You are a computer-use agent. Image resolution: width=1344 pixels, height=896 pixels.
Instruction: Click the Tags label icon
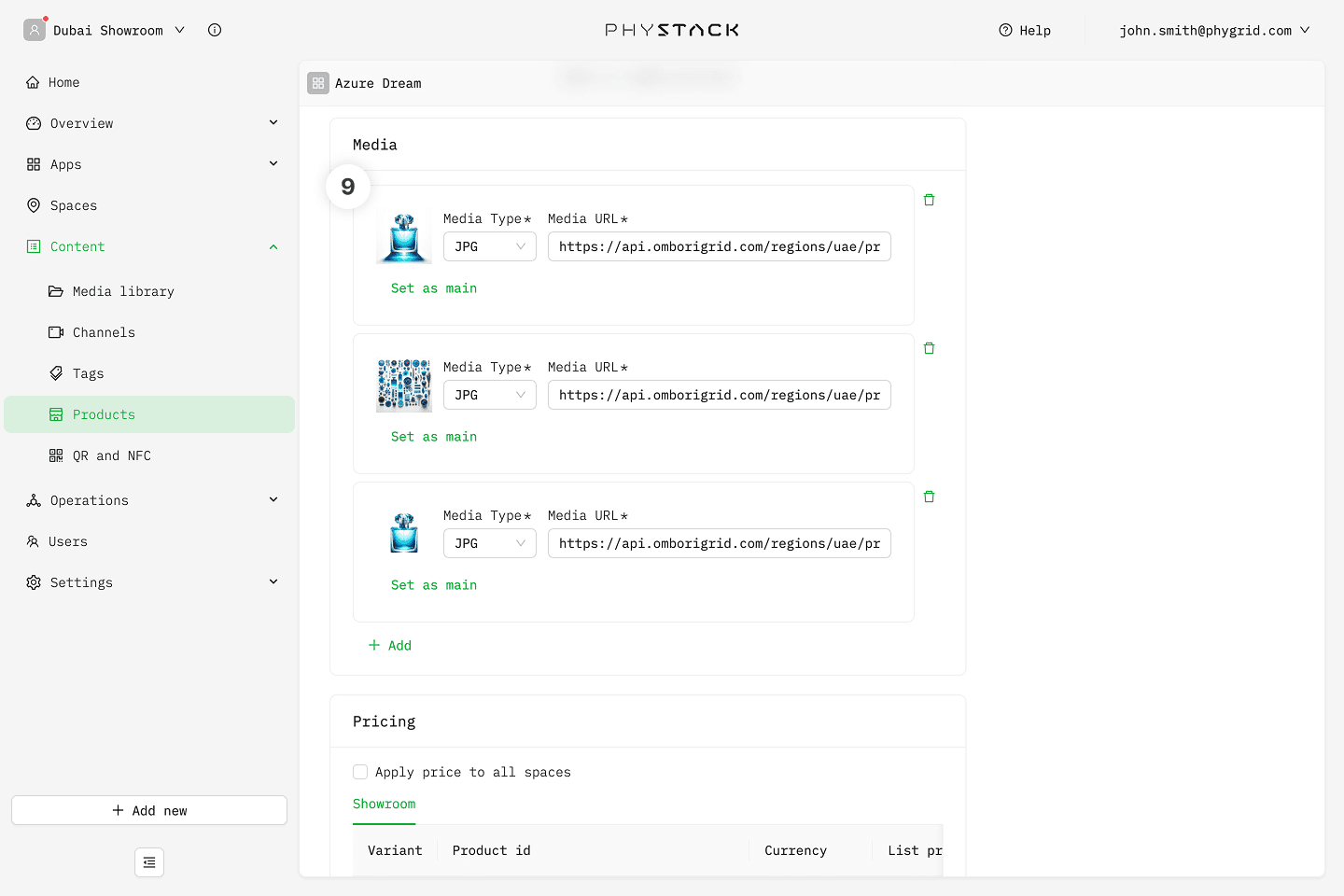(x=56, y=373)
